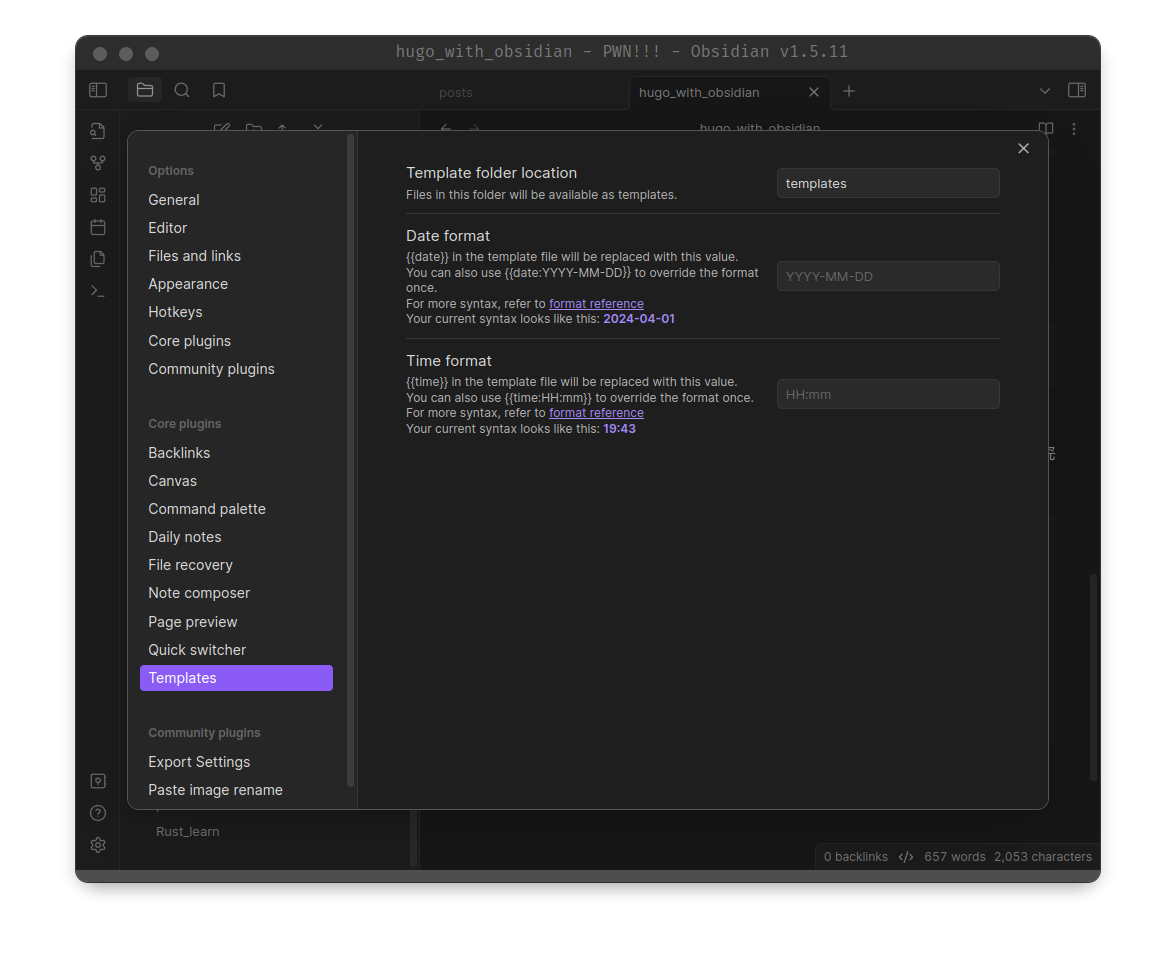Click Date format's format reference link
The width and height of the screenshot is (1176, 968).
596,304
